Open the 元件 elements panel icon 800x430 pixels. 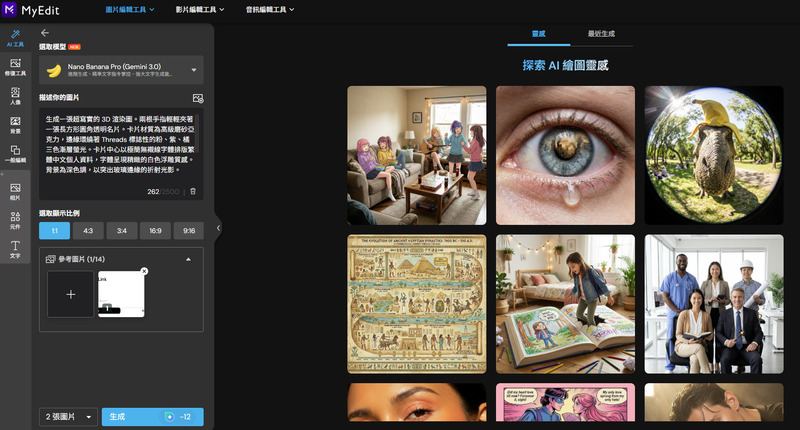[x=15, y=220]
